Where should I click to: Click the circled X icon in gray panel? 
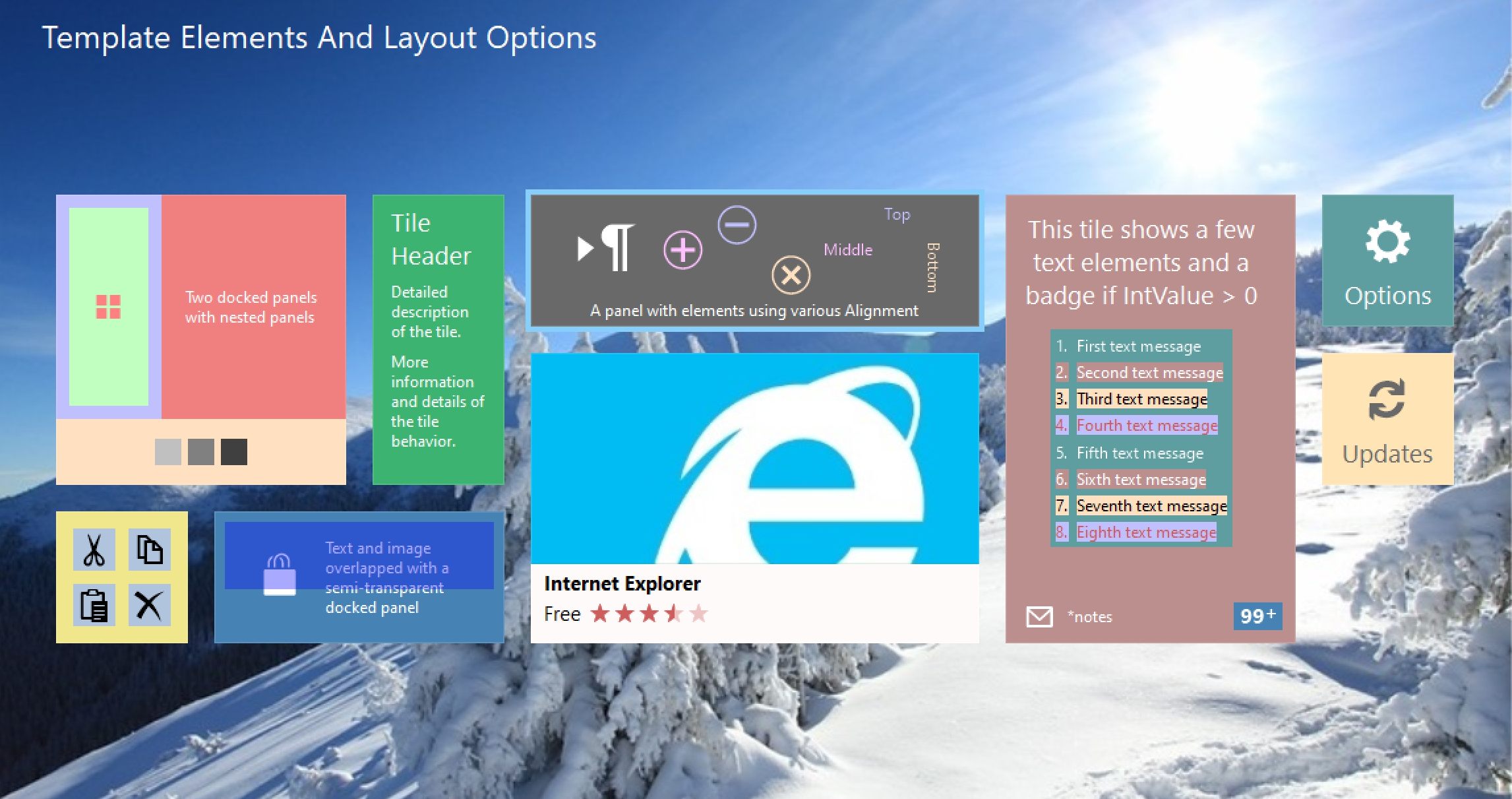click(791, 274)
